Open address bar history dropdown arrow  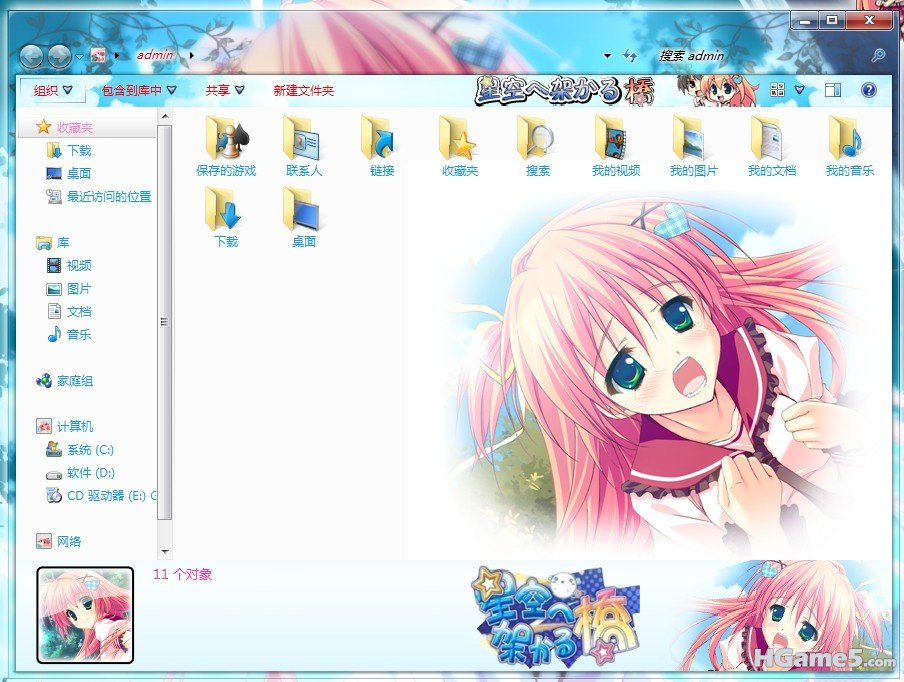pos(607,56)
